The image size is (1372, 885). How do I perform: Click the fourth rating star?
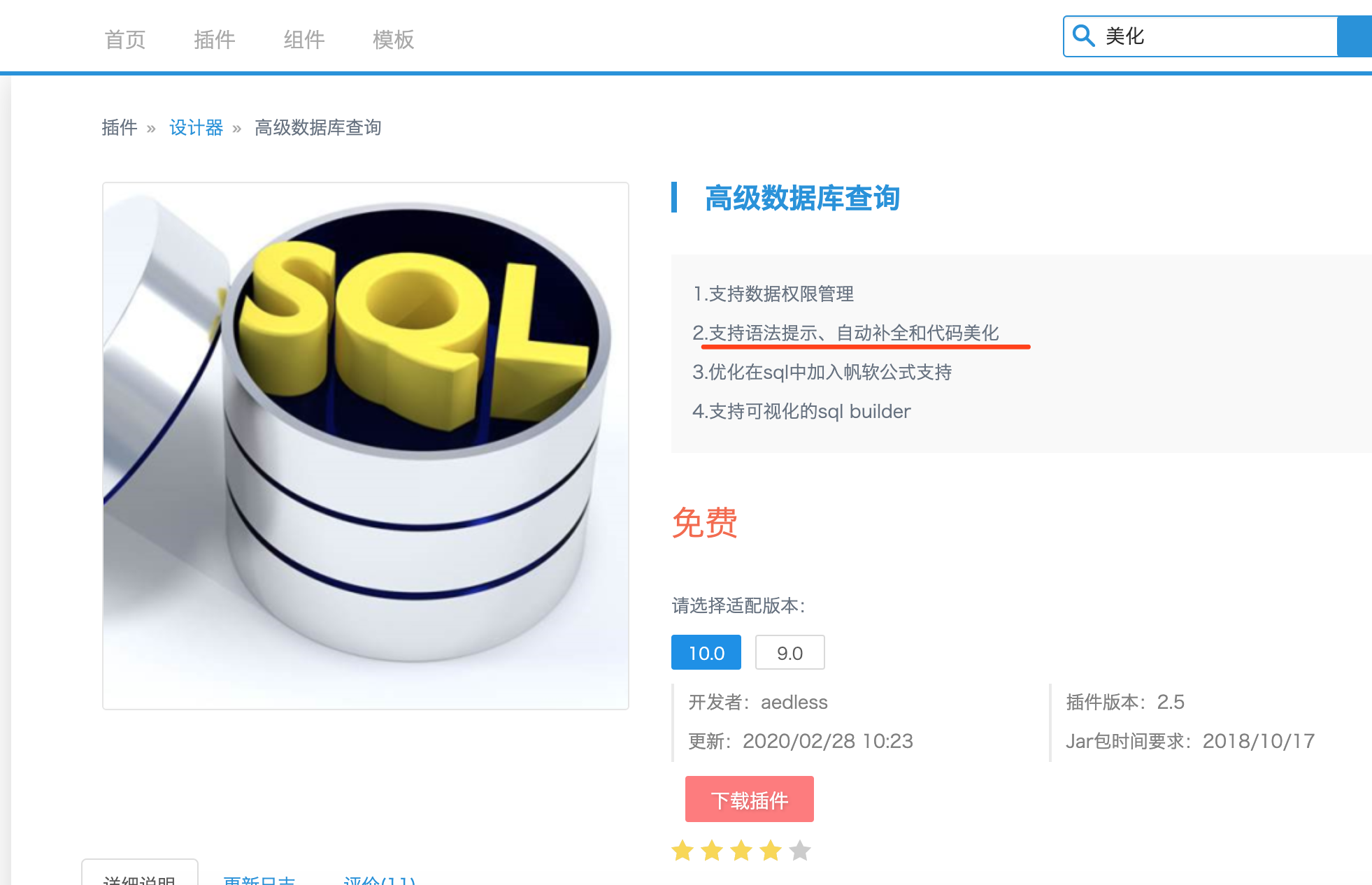point(771,851)
